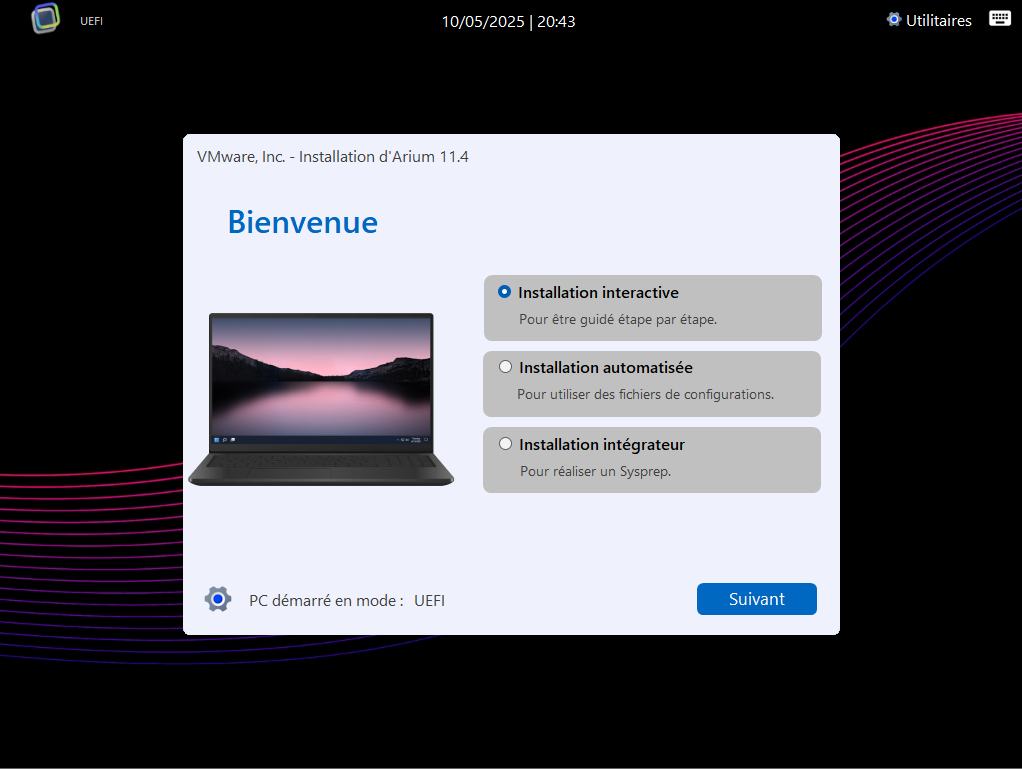Viewport: 1022px width, 769px height.
Task: Click text 'Pour être guidé étape par étape.'
Action: point(618,319)
